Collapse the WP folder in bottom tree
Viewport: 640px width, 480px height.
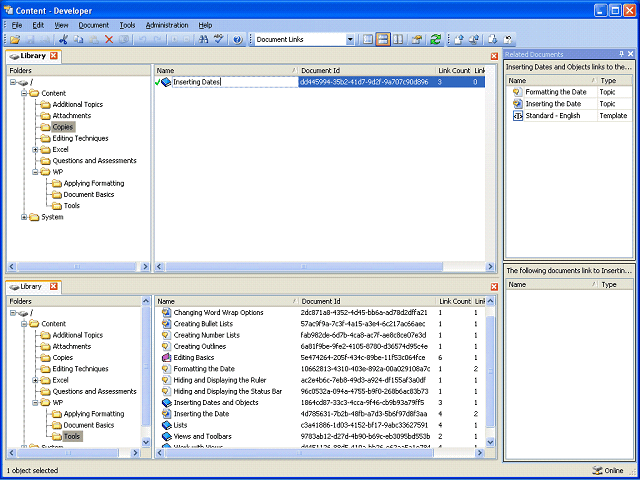click(x=35, y=403)
